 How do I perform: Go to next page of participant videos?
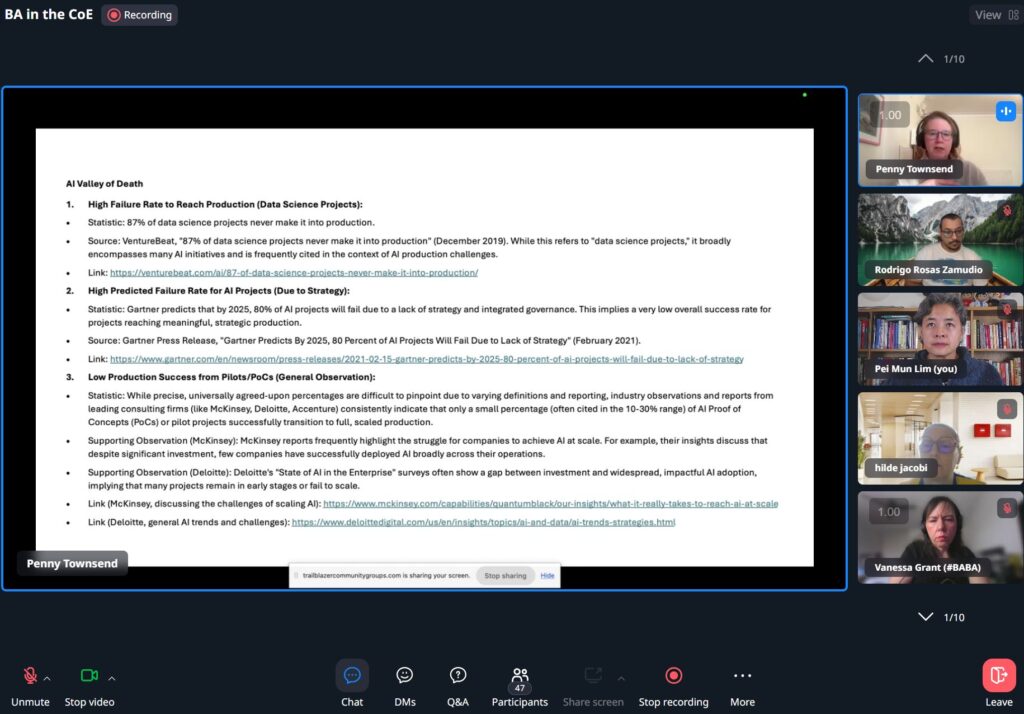coord(926,617)
